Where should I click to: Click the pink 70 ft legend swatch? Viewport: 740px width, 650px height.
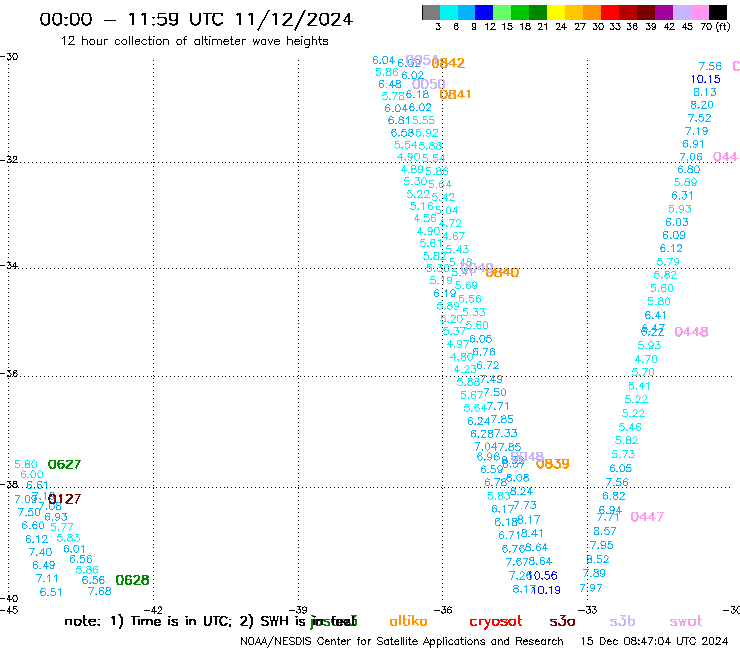(x=699, y=12)
